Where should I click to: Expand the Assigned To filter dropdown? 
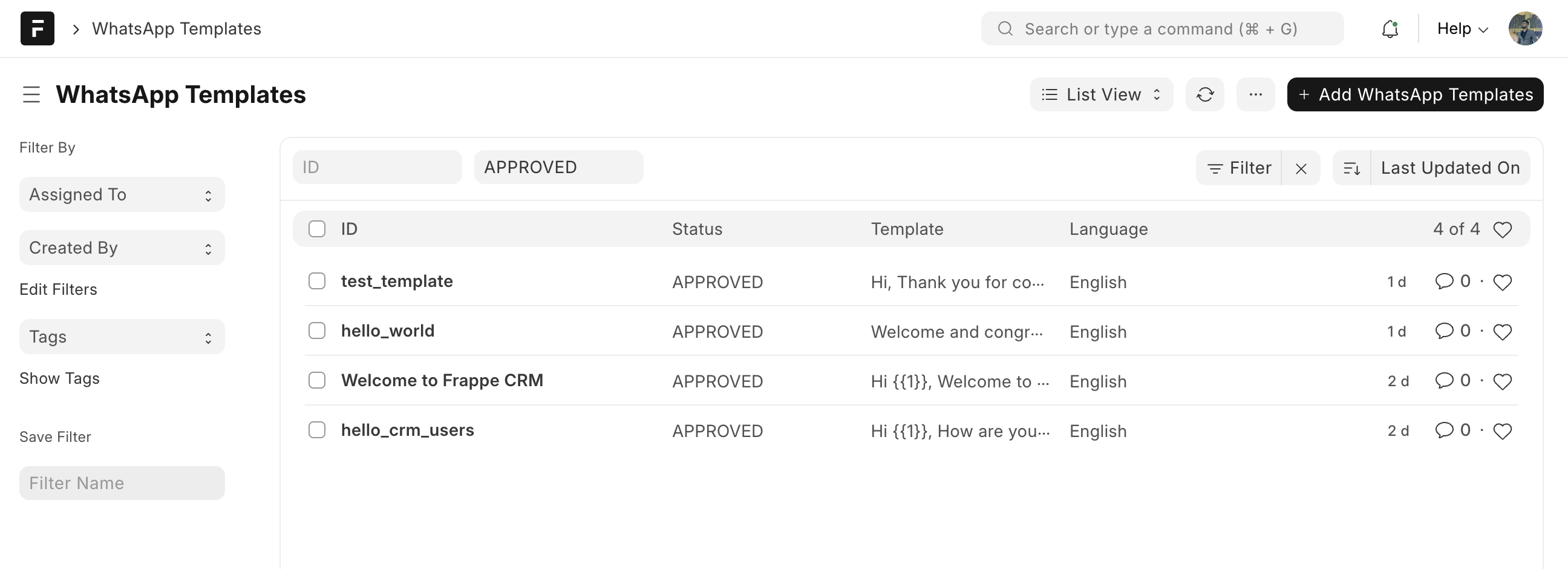122,195
